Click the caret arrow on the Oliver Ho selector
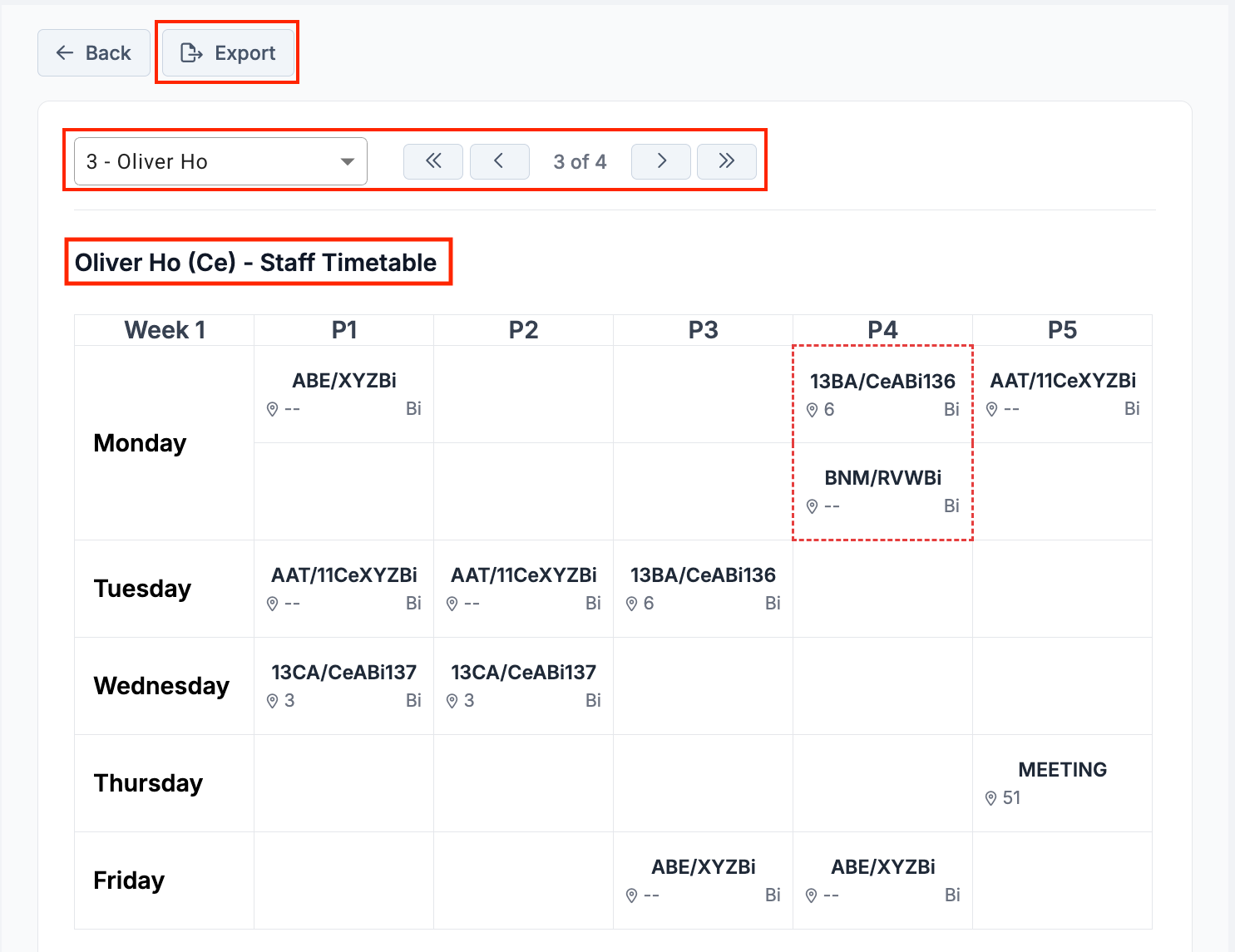Viewport: 1235px width, 952px height. pos(347,161)
